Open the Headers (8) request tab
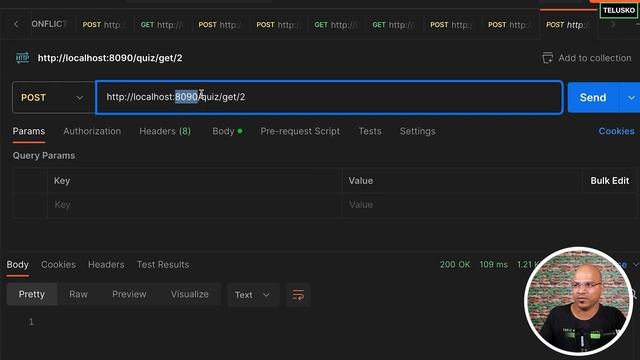This screenshot has height=360, width=640. pos(165,131)
